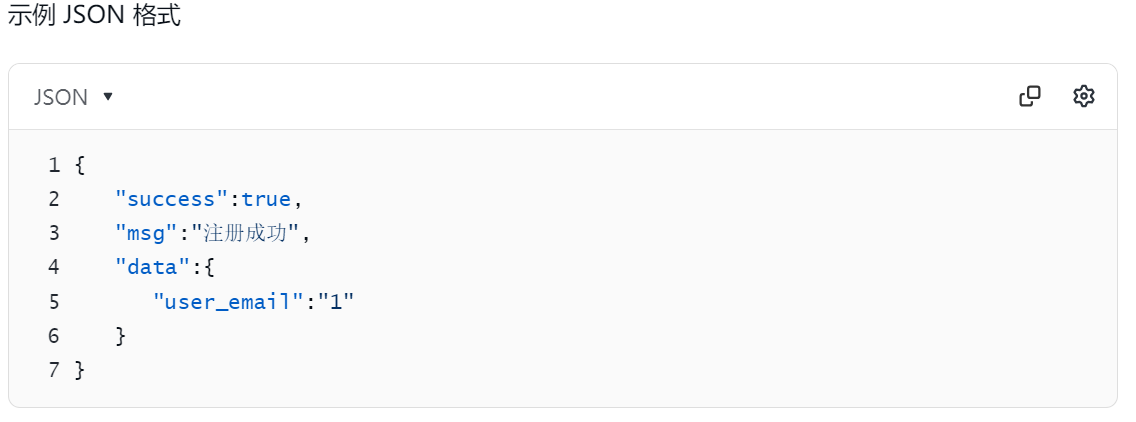Click the "data" key
This screenshot has width=1136, height=422.
pos(153,267)
